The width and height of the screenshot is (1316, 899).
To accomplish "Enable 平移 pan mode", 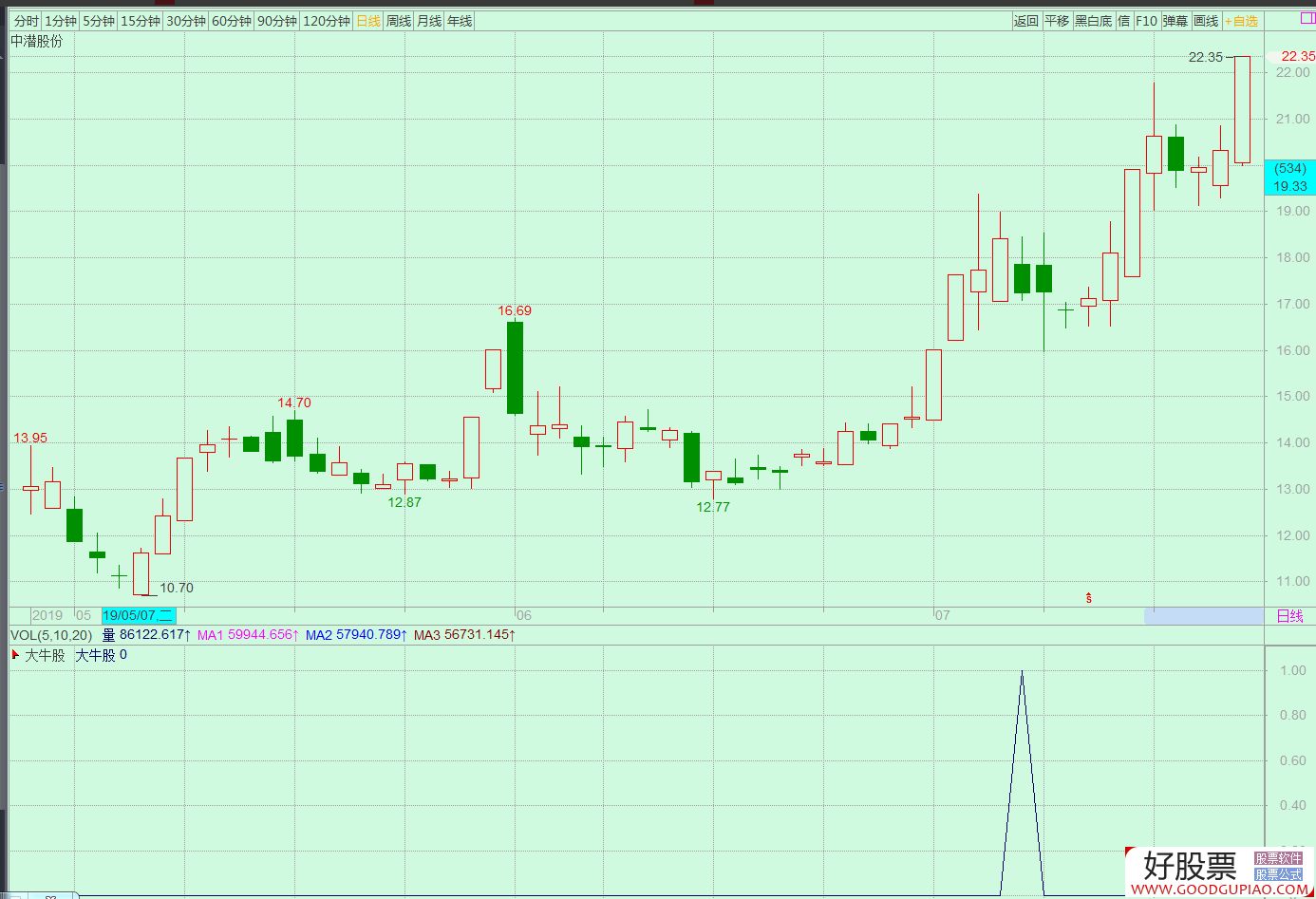I will [x=1056, y=21].
